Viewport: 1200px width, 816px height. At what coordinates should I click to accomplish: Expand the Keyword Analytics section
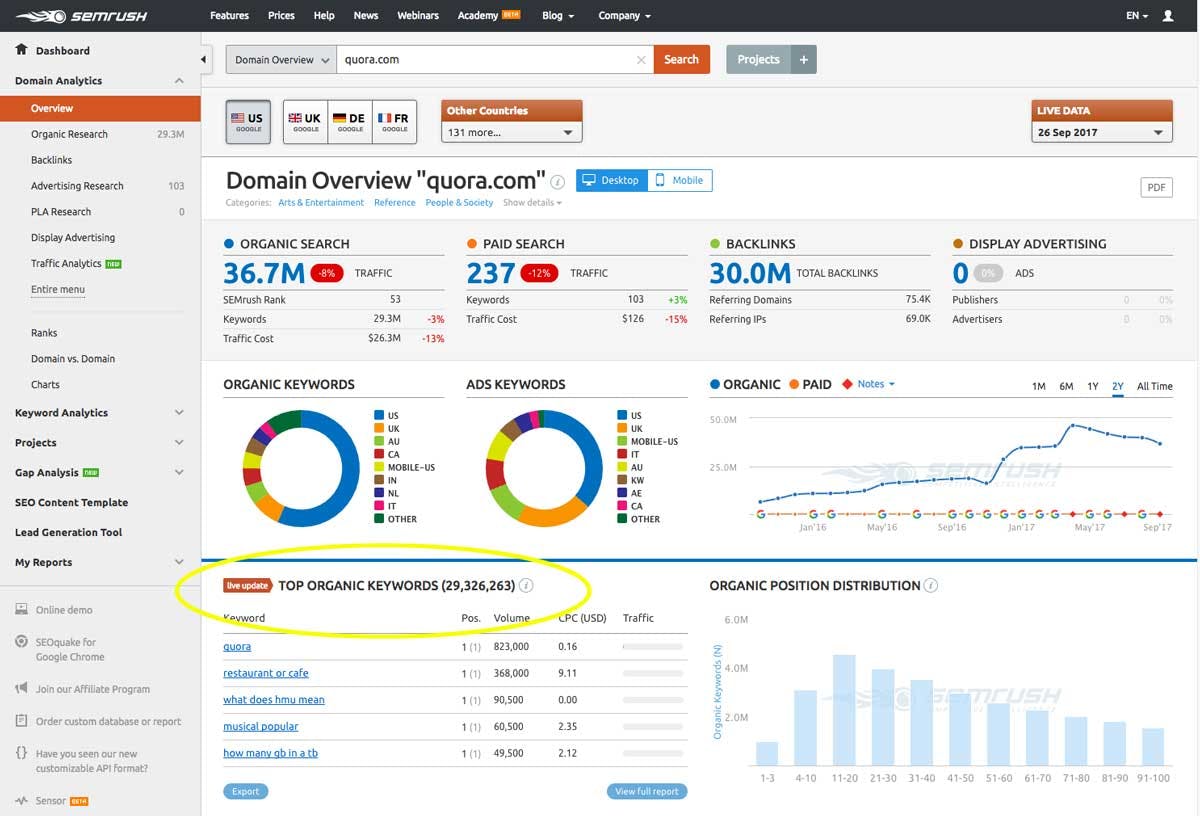(179, 412)
